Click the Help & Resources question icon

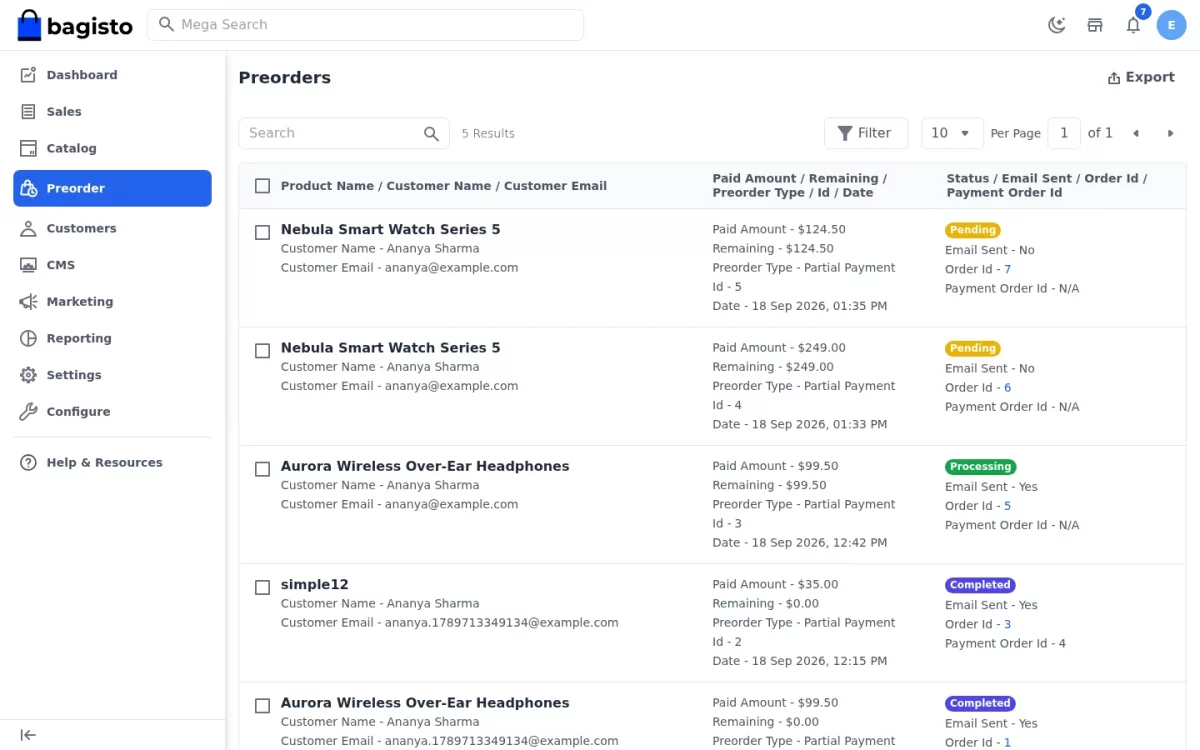[28, 462]
